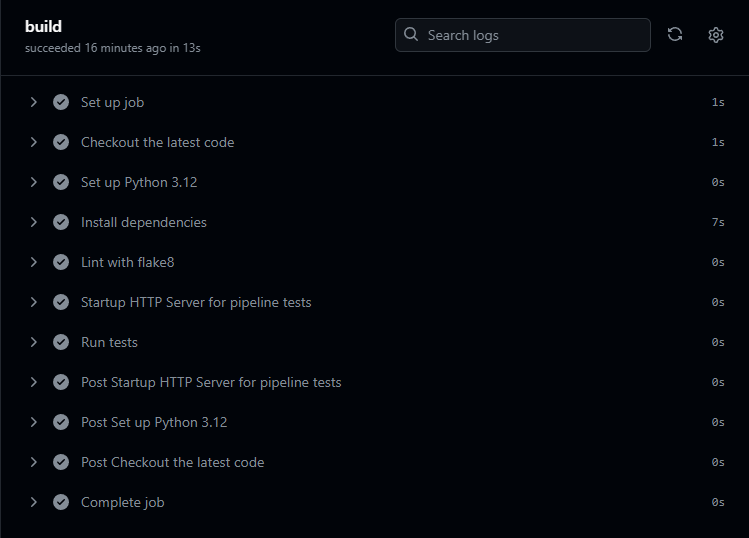Click success checkmark beside Install dependencies
Screen dimensions: 749x538
(x=61, y=222)
